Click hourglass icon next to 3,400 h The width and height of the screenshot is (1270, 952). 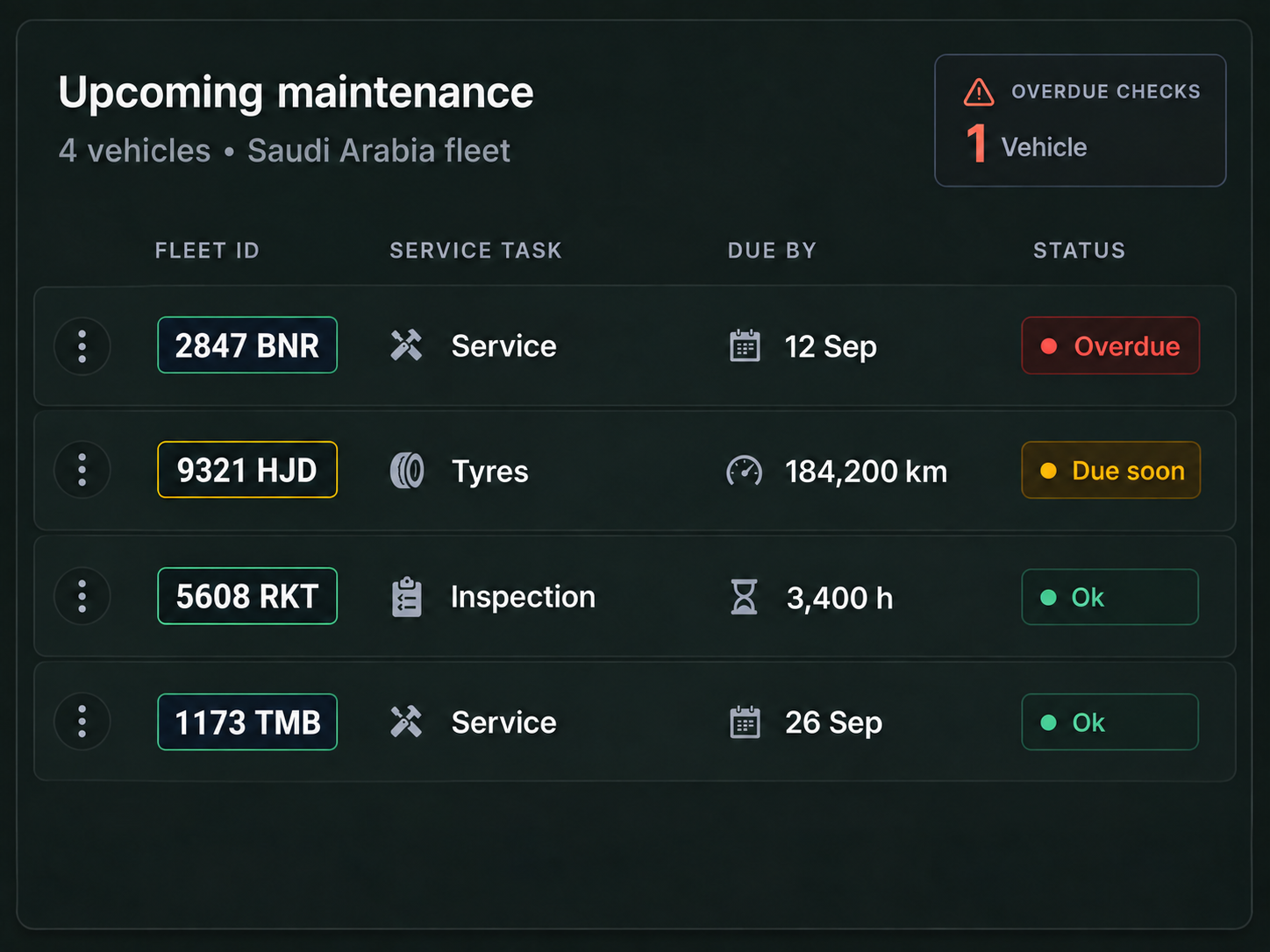[x=744, y=597]
